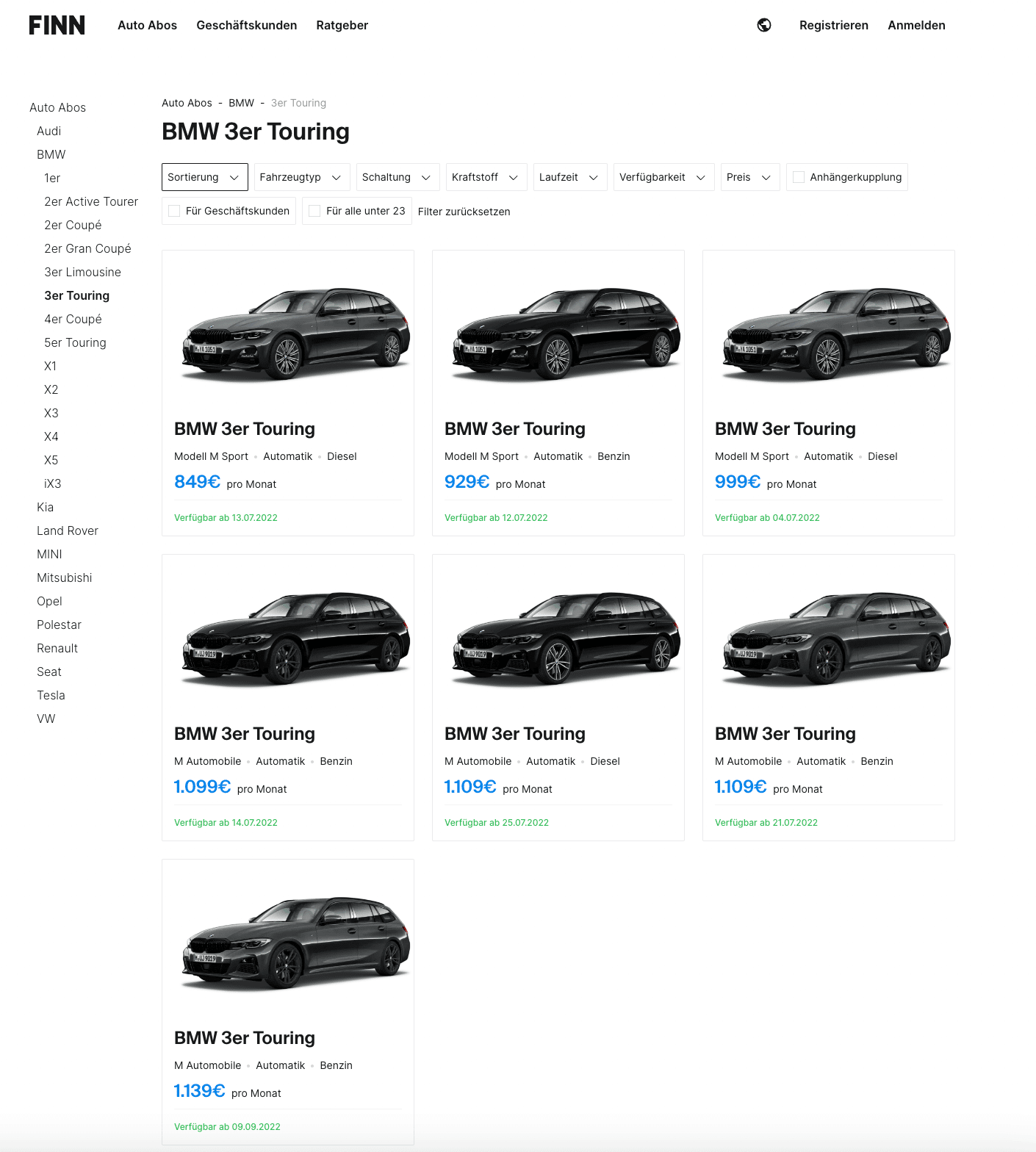Image resolution: width=1036 pixels, height=1152 pixels.
Task: Open the 999€ car image
Action: [835, 334]
